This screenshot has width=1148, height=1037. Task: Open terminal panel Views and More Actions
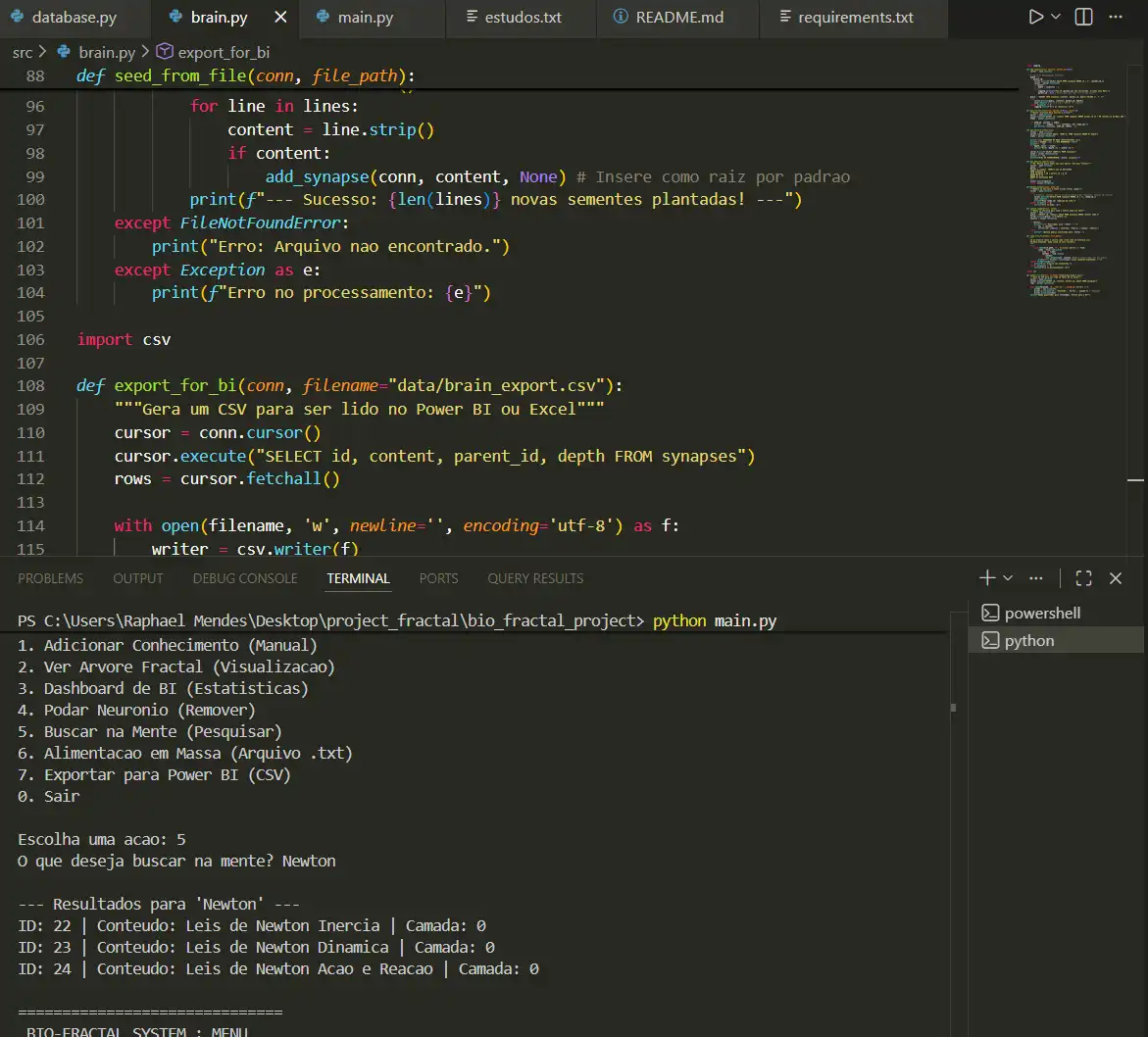tap(1036, 578)
